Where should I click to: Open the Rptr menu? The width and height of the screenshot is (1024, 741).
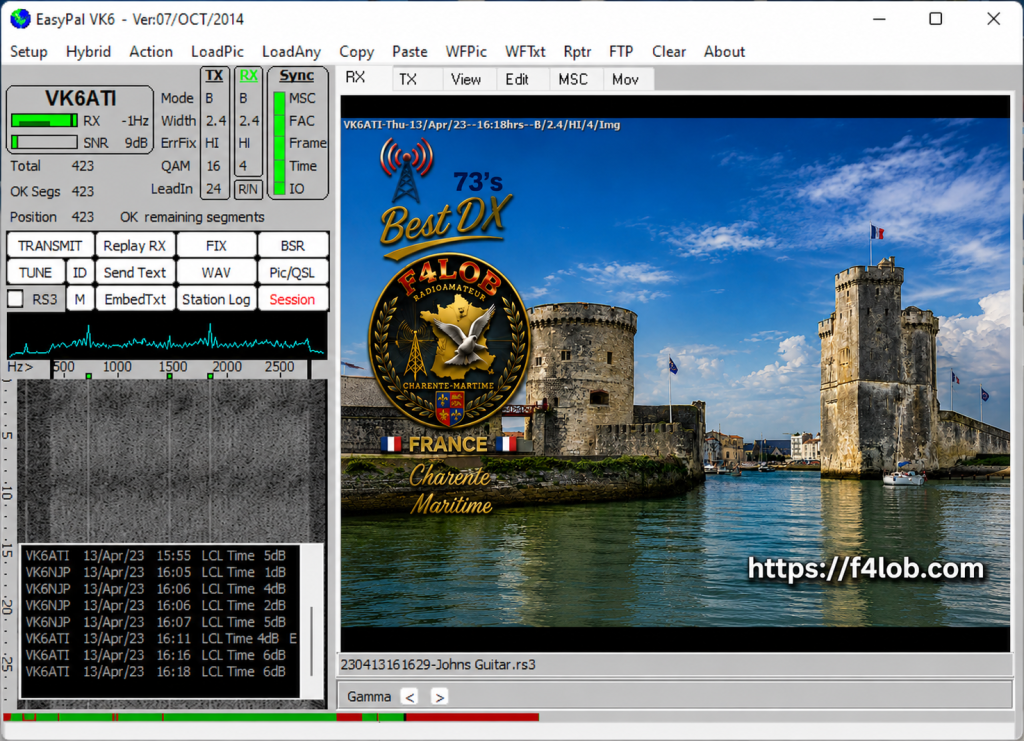tap(577, 52)
